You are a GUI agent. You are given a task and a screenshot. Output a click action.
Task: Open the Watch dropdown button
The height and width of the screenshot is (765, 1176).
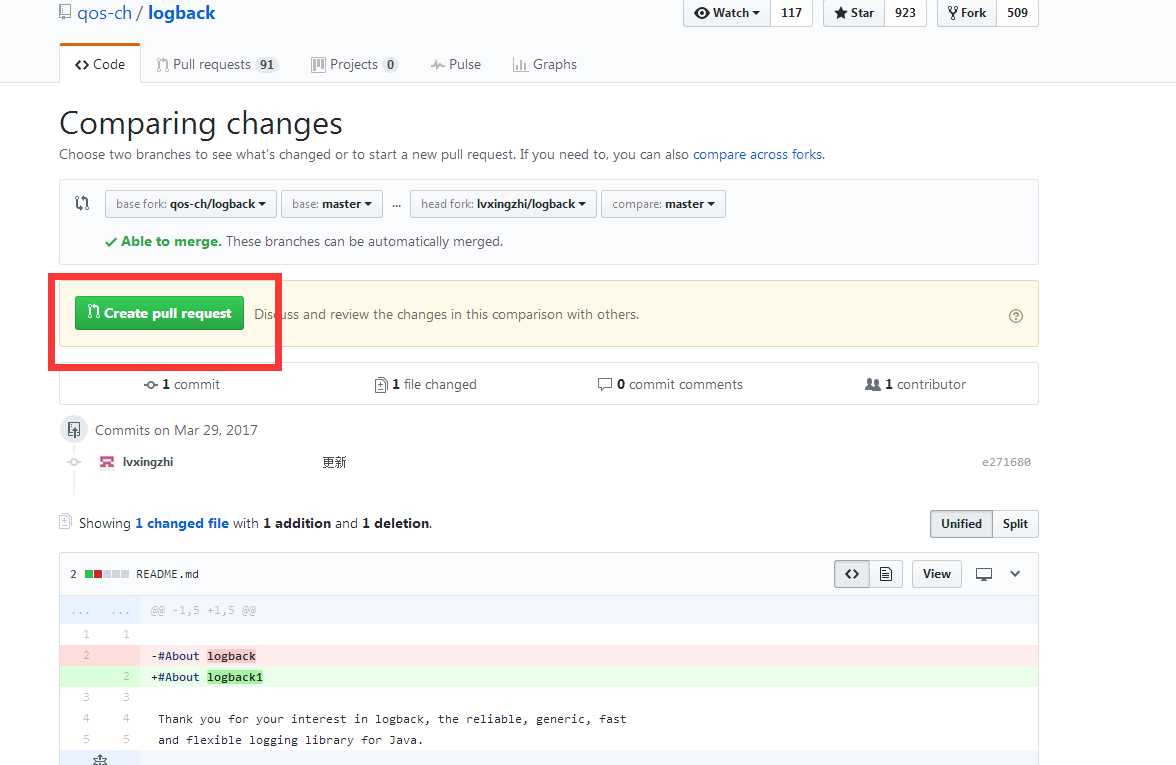coord(727,13)
